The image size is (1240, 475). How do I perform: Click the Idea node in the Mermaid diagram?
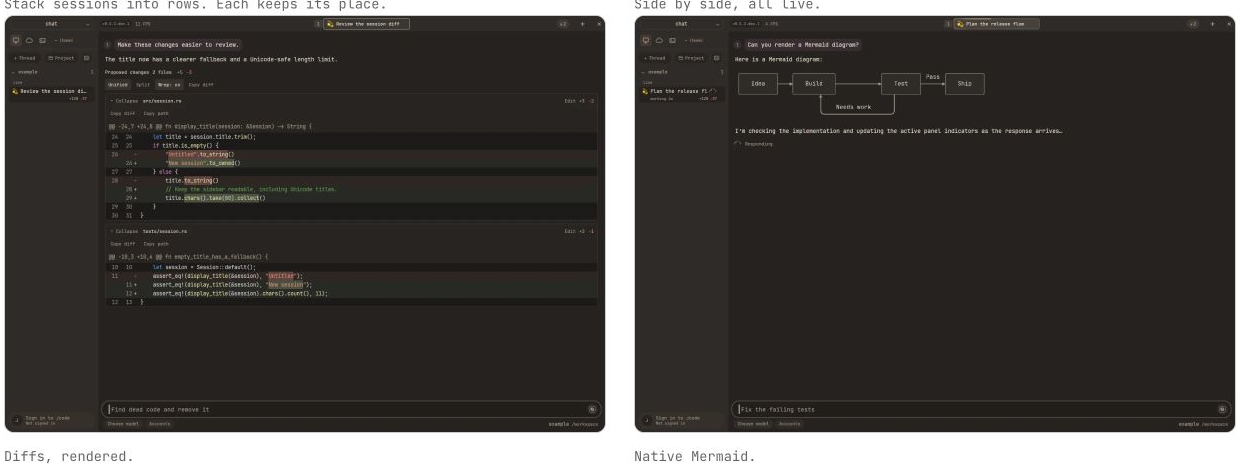[x=758, y=84]
